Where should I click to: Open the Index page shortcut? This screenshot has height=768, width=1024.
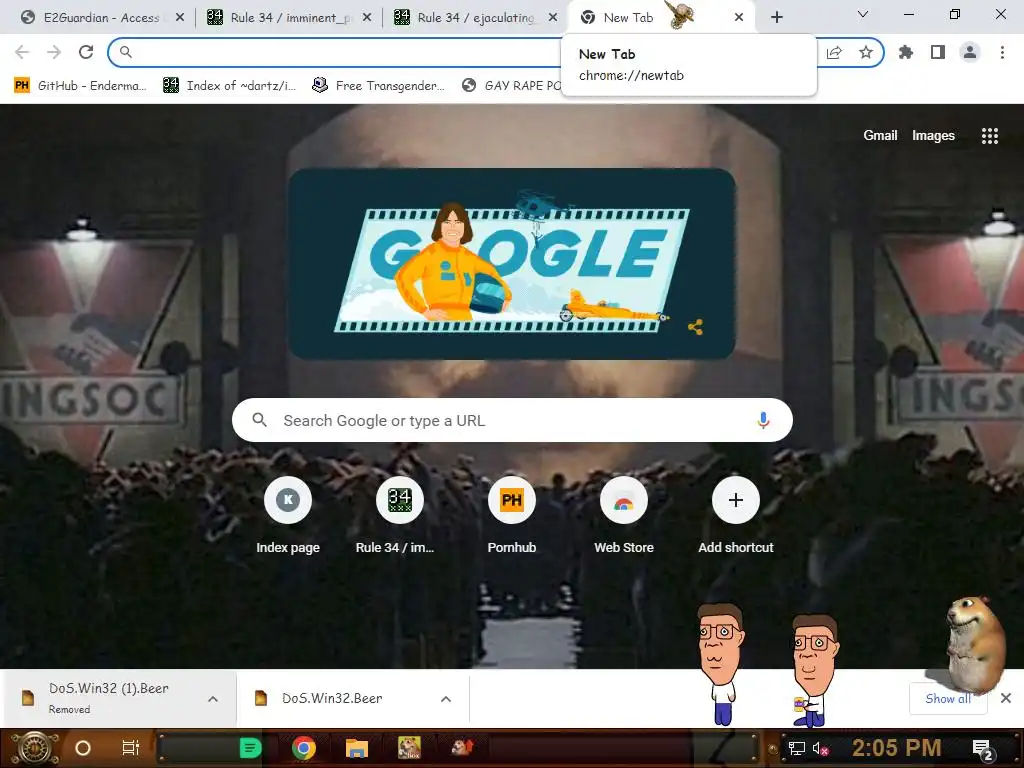288,516
